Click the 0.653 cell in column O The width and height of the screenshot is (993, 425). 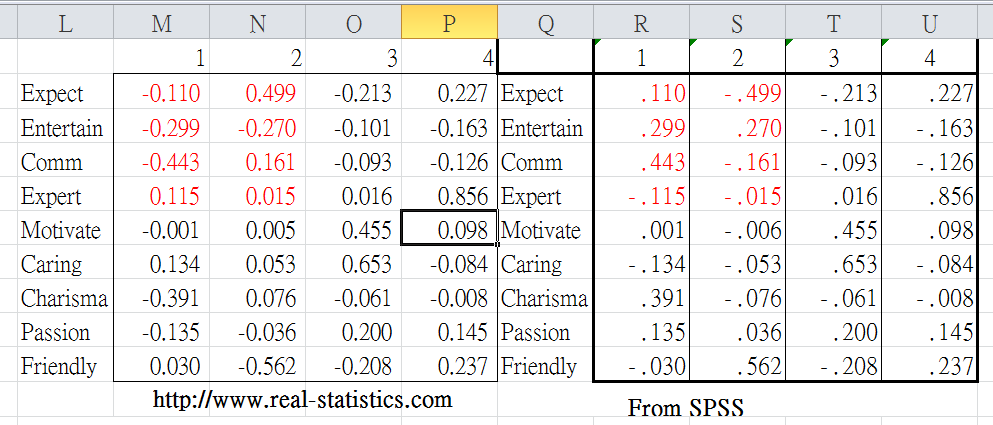click(x=353, y=264)
